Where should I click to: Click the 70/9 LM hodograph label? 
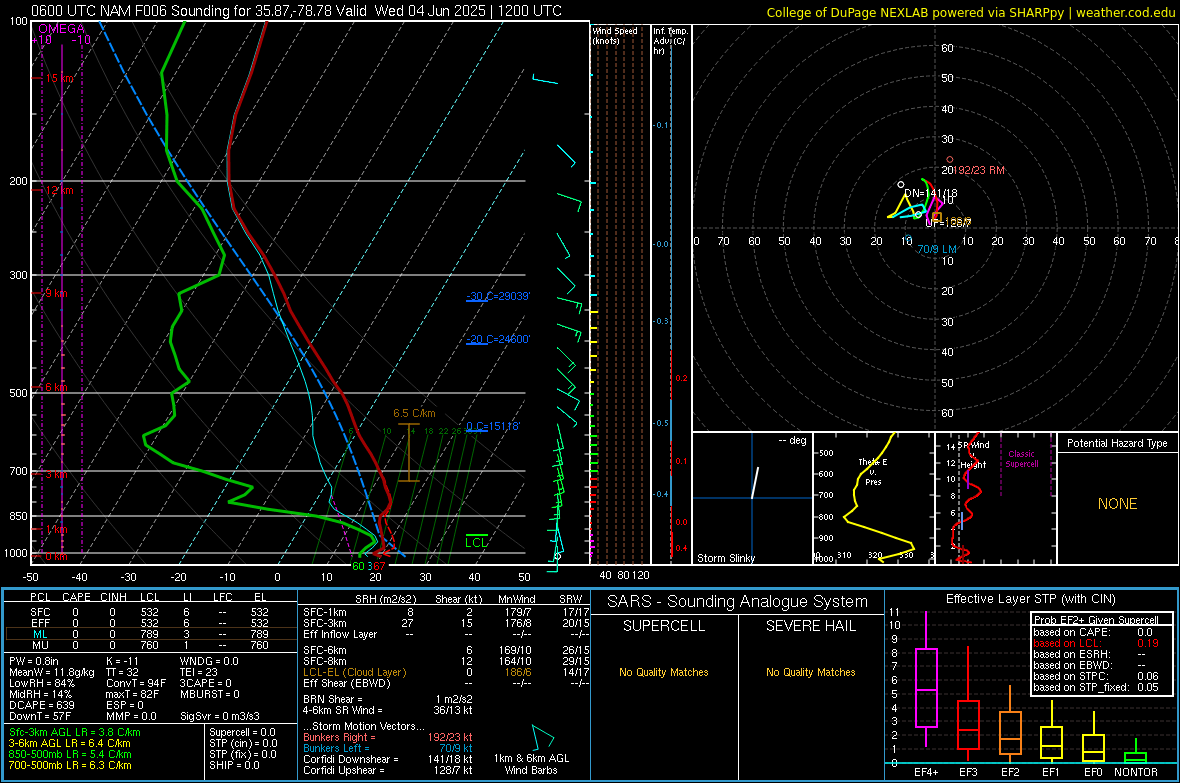pos(937,249)
